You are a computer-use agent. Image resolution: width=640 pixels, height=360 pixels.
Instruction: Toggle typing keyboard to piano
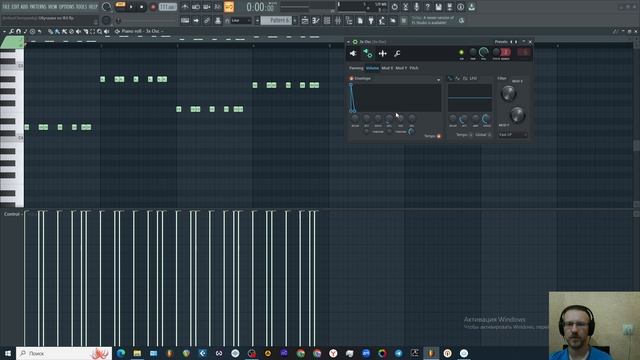coord(185,20)
